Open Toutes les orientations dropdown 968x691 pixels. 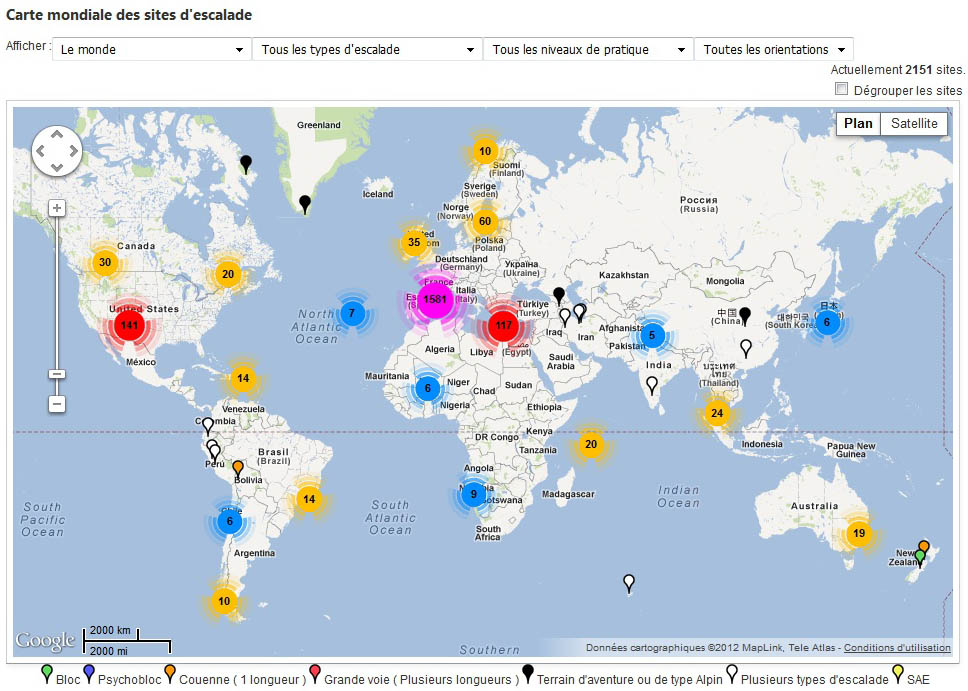click(774, 49)
